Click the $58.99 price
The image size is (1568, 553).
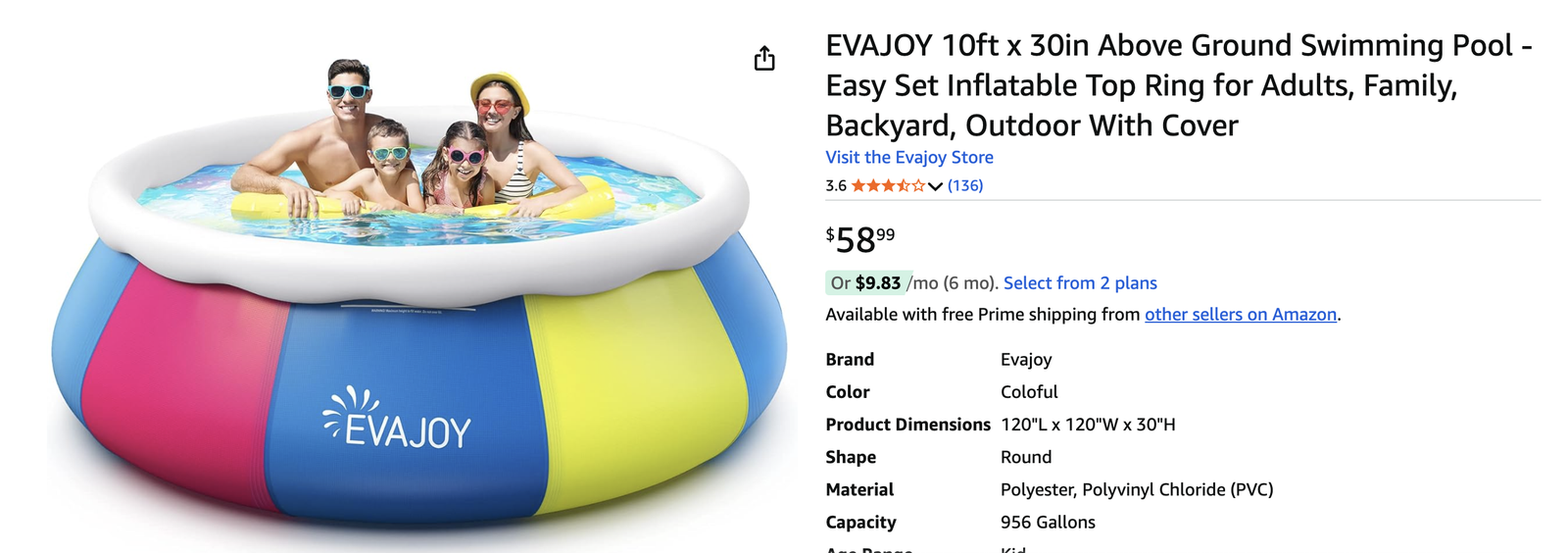pos(859,238)
